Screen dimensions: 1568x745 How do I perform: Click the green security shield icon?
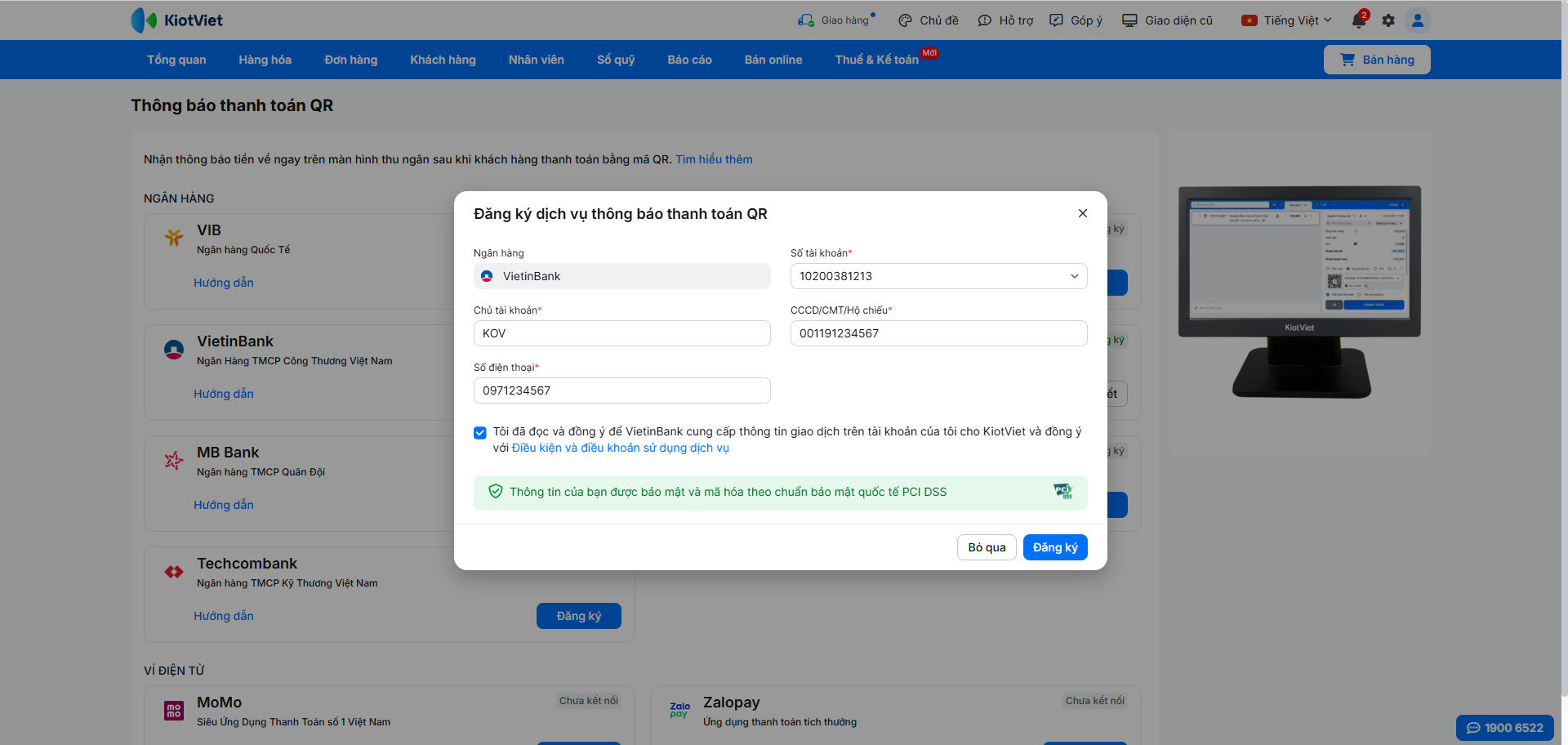point(495,492)
